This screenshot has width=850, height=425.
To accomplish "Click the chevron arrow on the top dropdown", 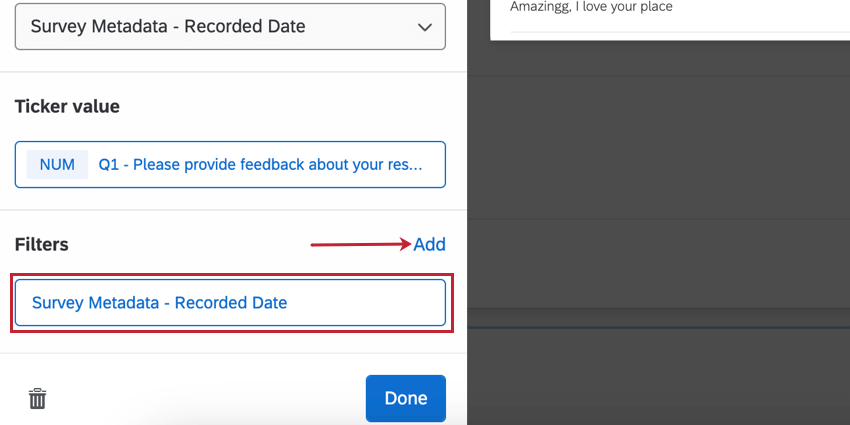I will [x=424, y=27].
